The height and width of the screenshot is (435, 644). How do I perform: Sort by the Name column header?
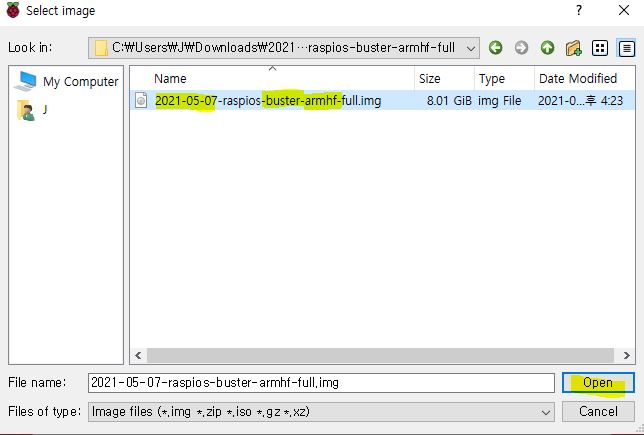(272, 78)
